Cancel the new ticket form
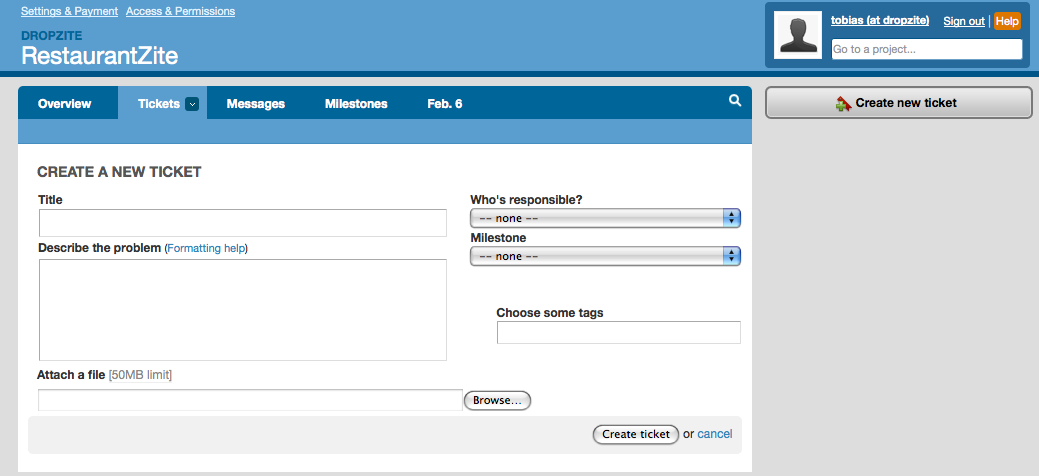 [x=715, y=434]
